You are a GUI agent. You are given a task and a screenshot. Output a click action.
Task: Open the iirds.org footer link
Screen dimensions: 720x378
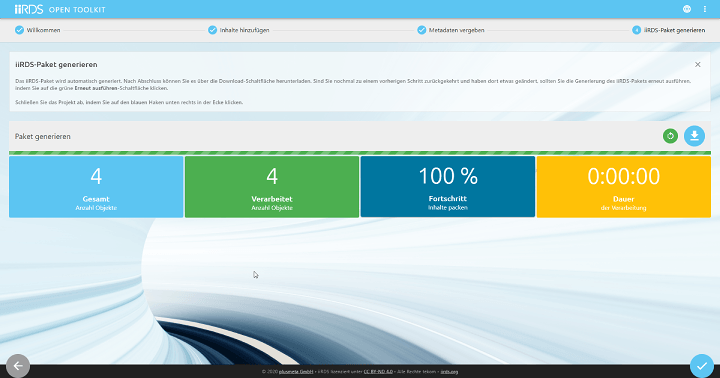449,372
